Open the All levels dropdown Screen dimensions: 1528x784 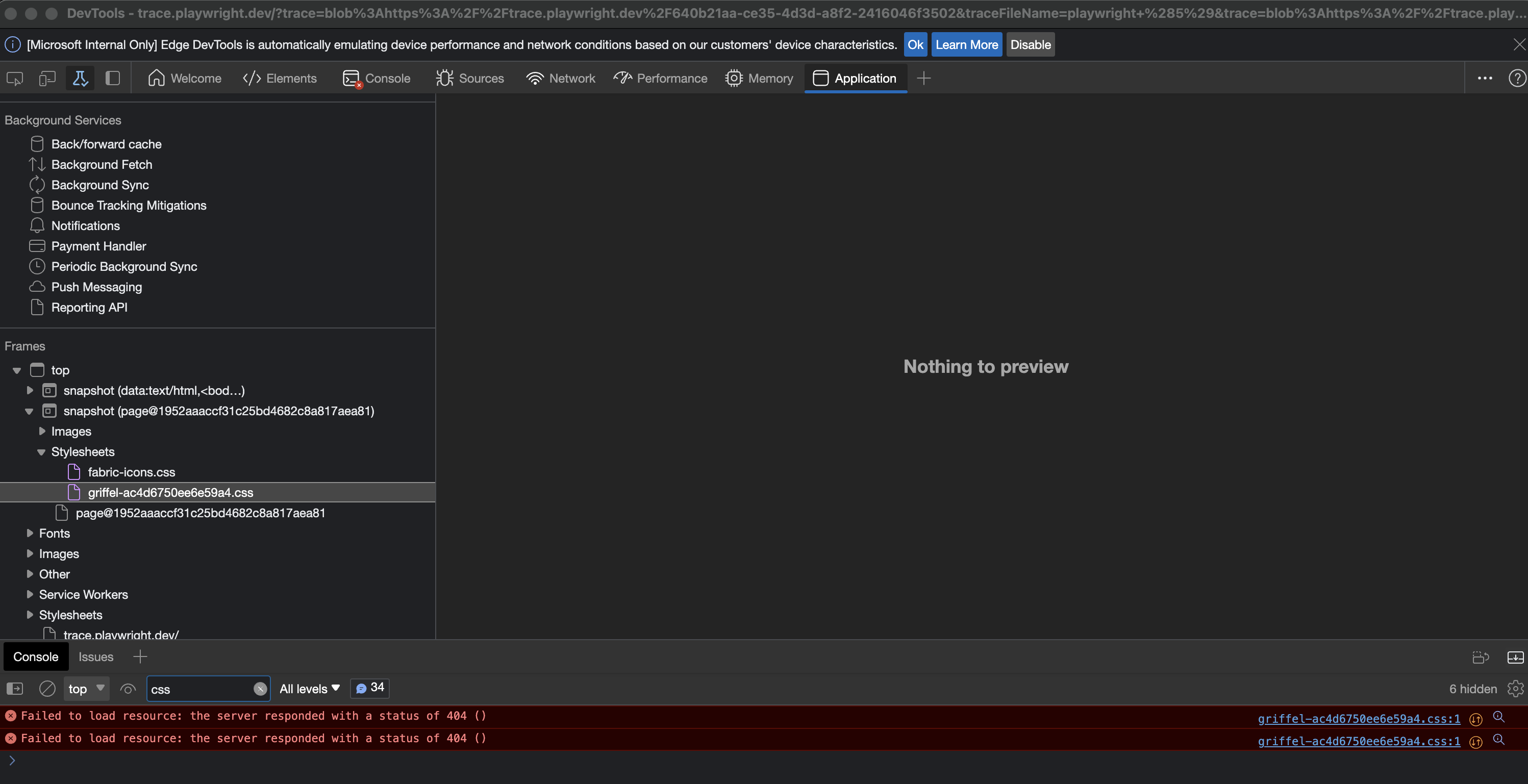click(309, 689)
